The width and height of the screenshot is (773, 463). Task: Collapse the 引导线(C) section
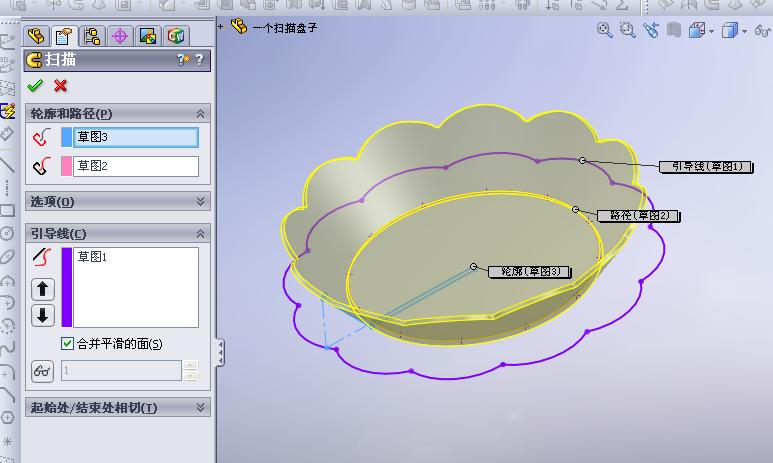[200, 234]
